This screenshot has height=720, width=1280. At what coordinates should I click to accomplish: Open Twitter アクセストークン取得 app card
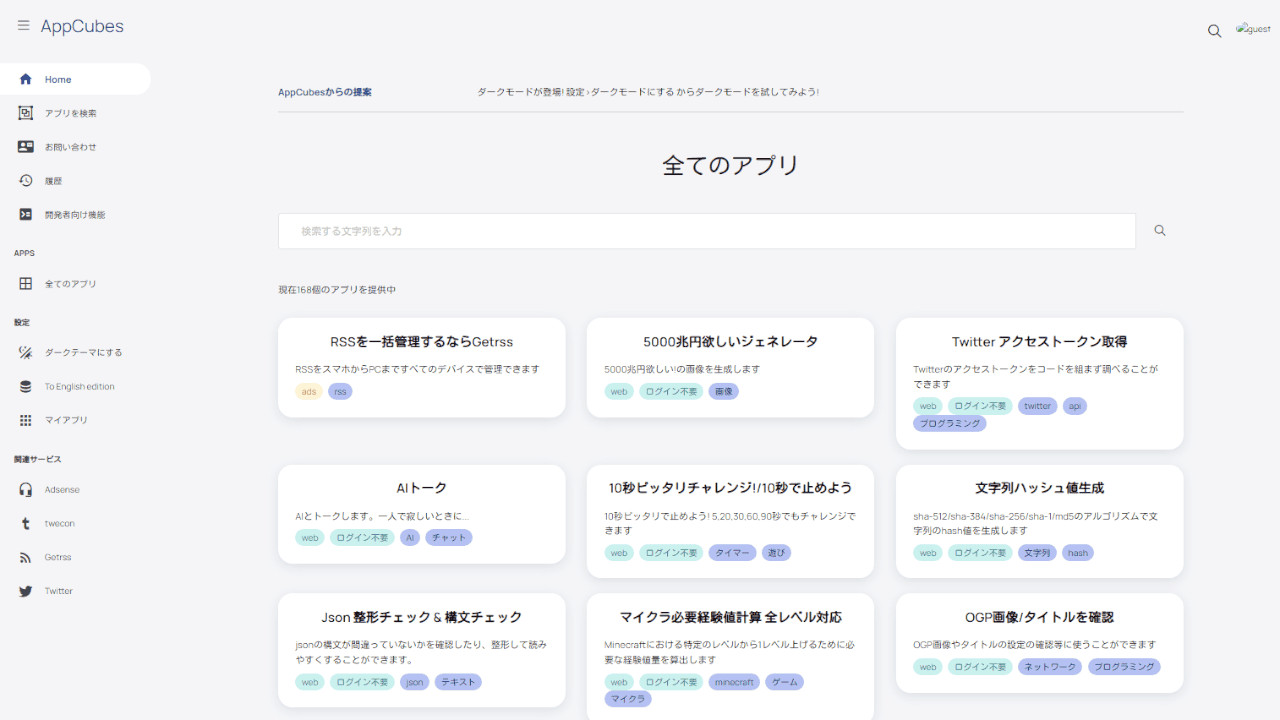pyautogui.click(x=1039, y=384)
